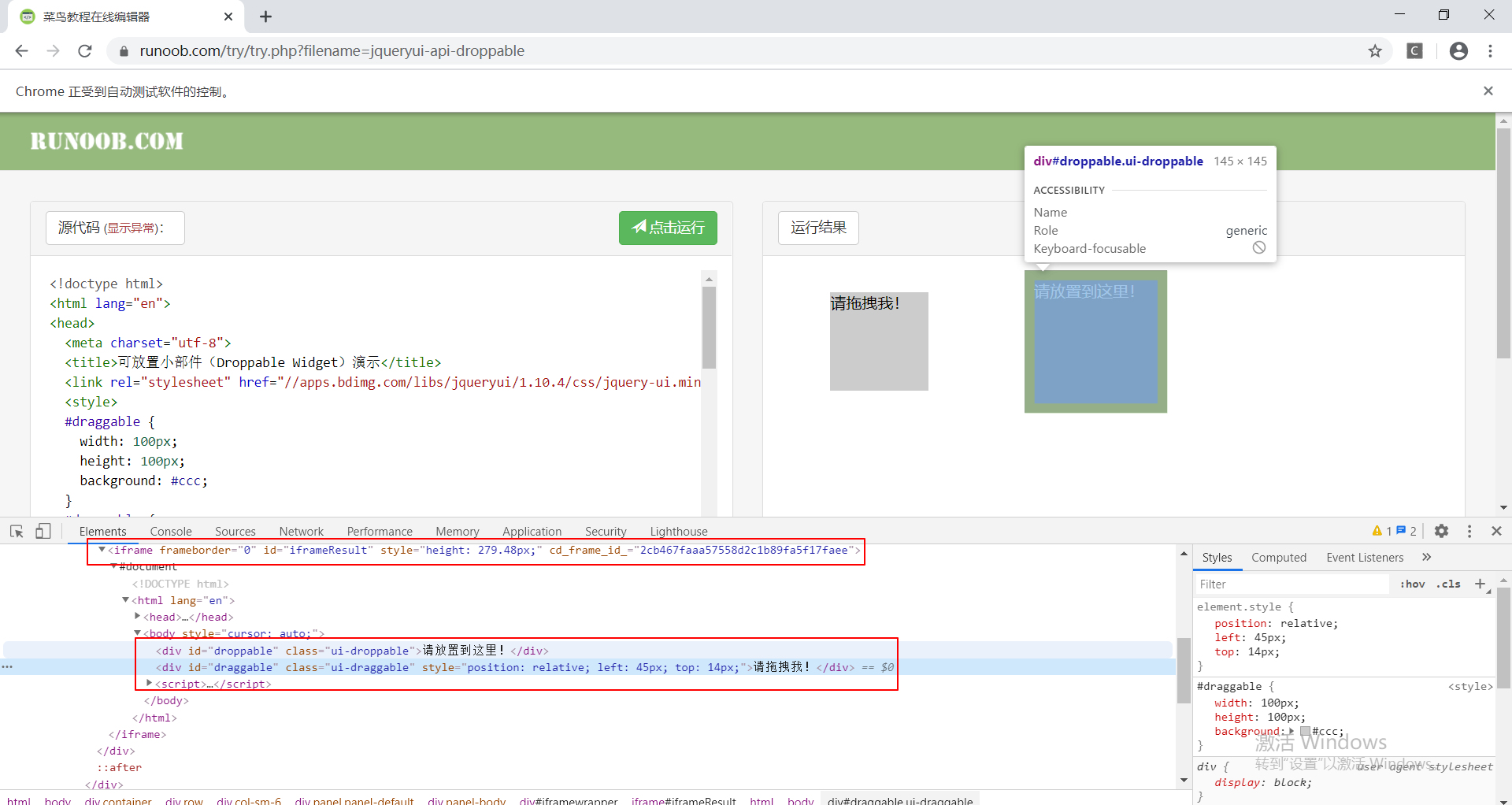Viewport: 1512px width, 805px height.
Task: Open the Memory tab
Action: 457,532
